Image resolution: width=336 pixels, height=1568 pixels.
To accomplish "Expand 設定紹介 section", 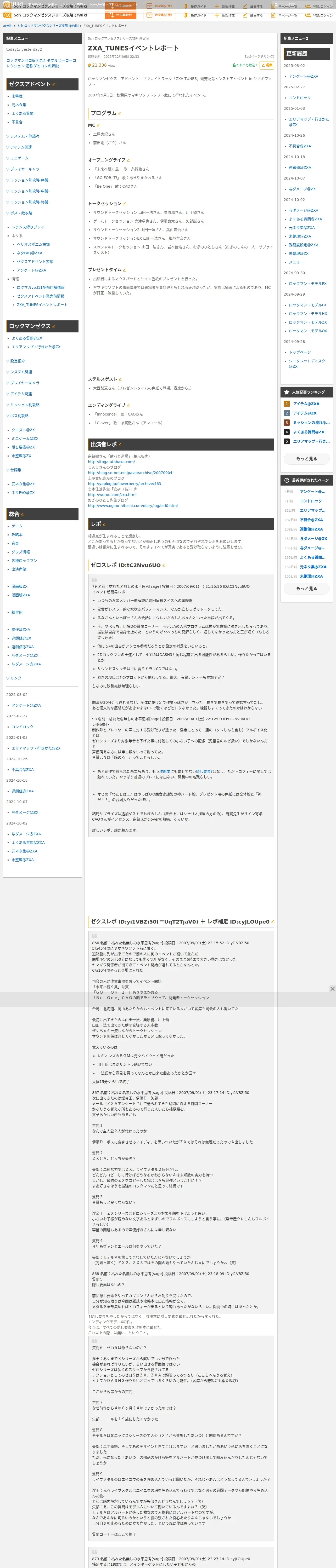I will (x=15, y=361).
